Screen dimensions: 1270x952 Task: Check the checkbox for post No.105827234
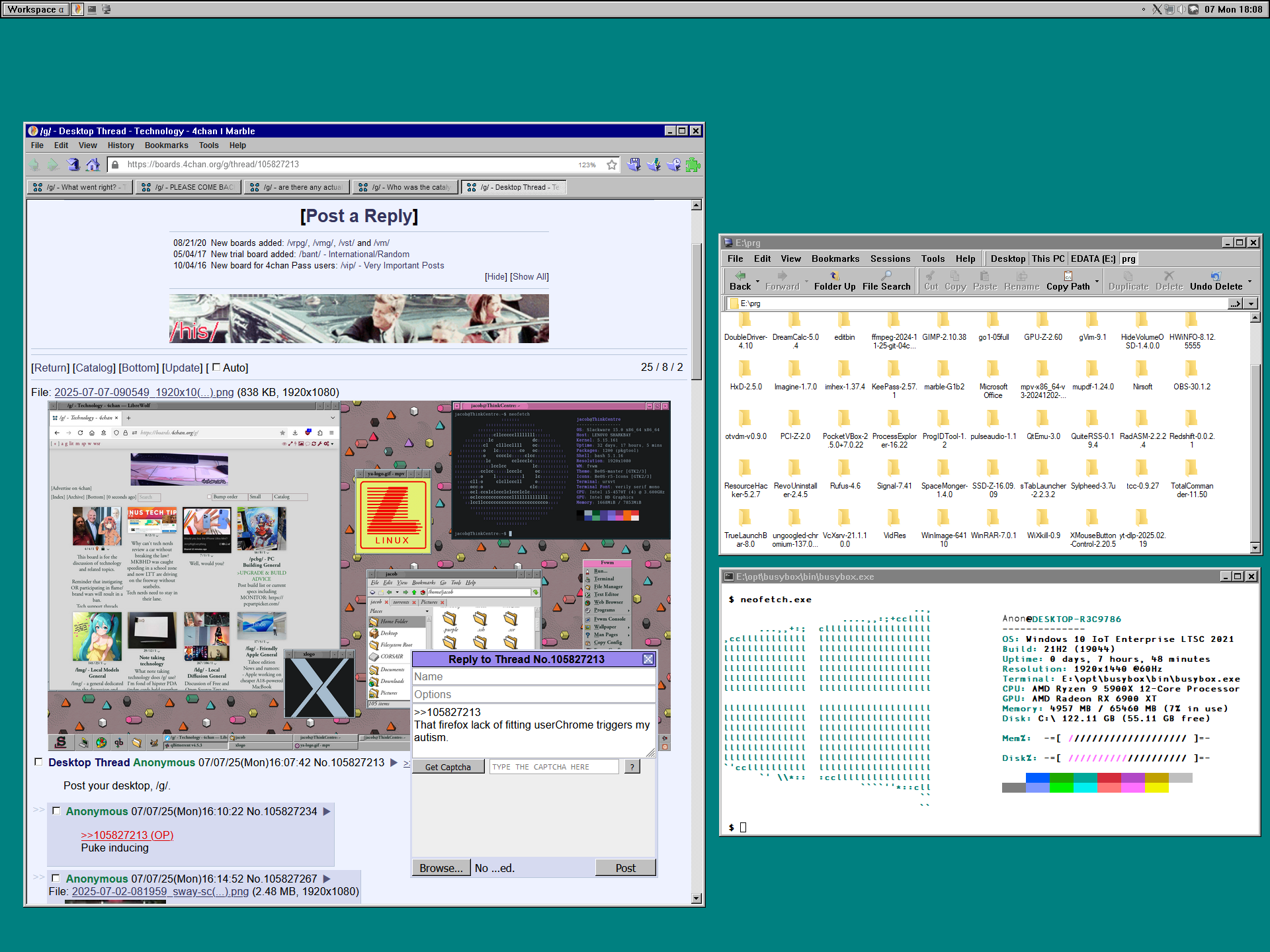coord(56,811)
